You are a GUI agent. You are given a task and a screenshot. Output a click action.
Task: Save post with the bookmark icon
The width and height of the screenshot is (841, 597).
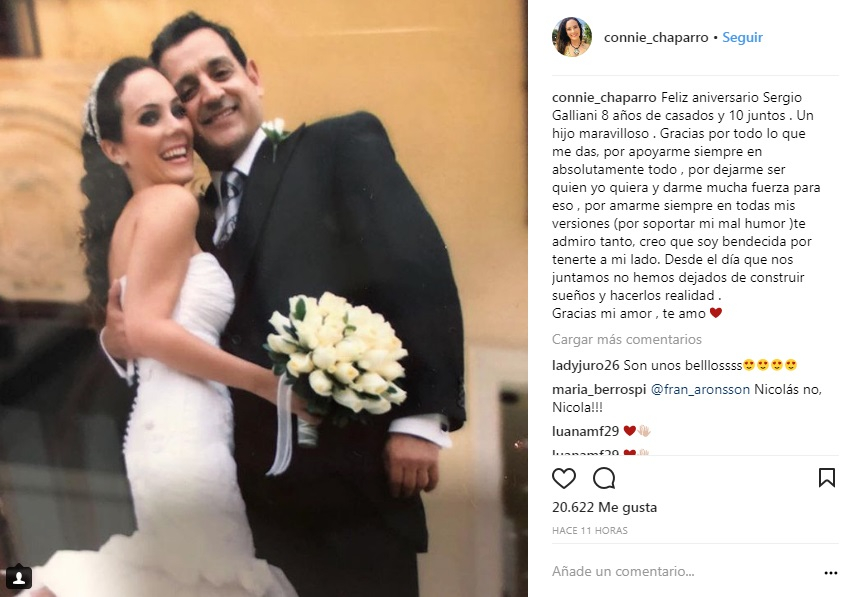click(827, 477)
